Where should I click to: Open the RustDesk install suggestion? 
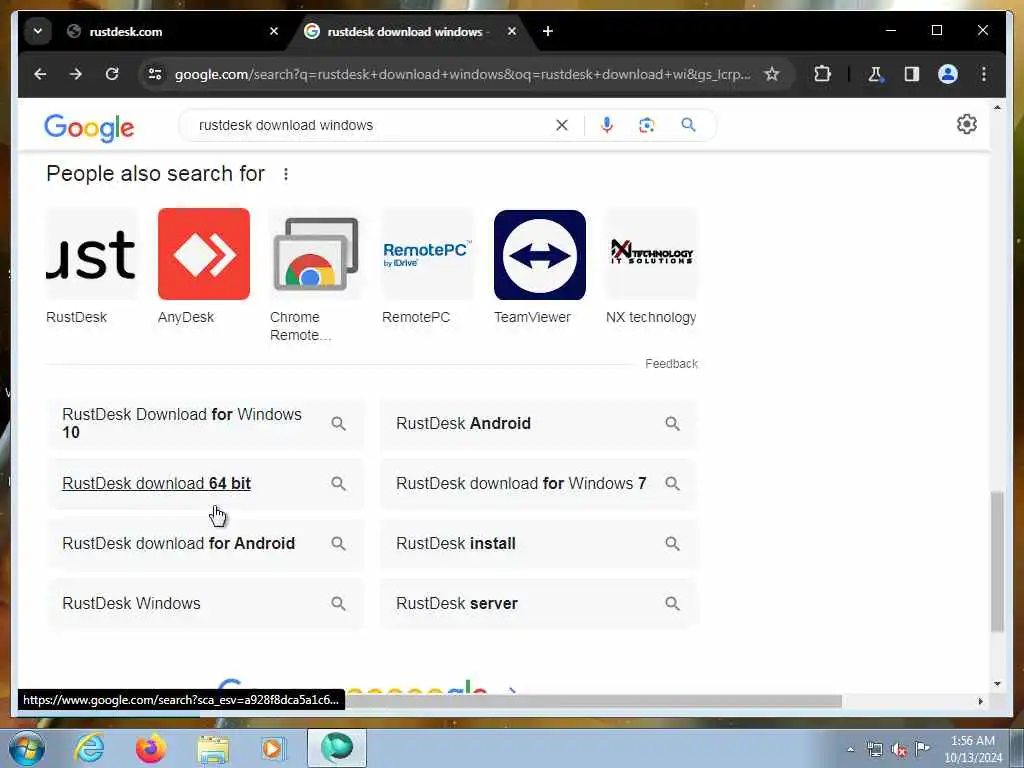tap(539, 544)
